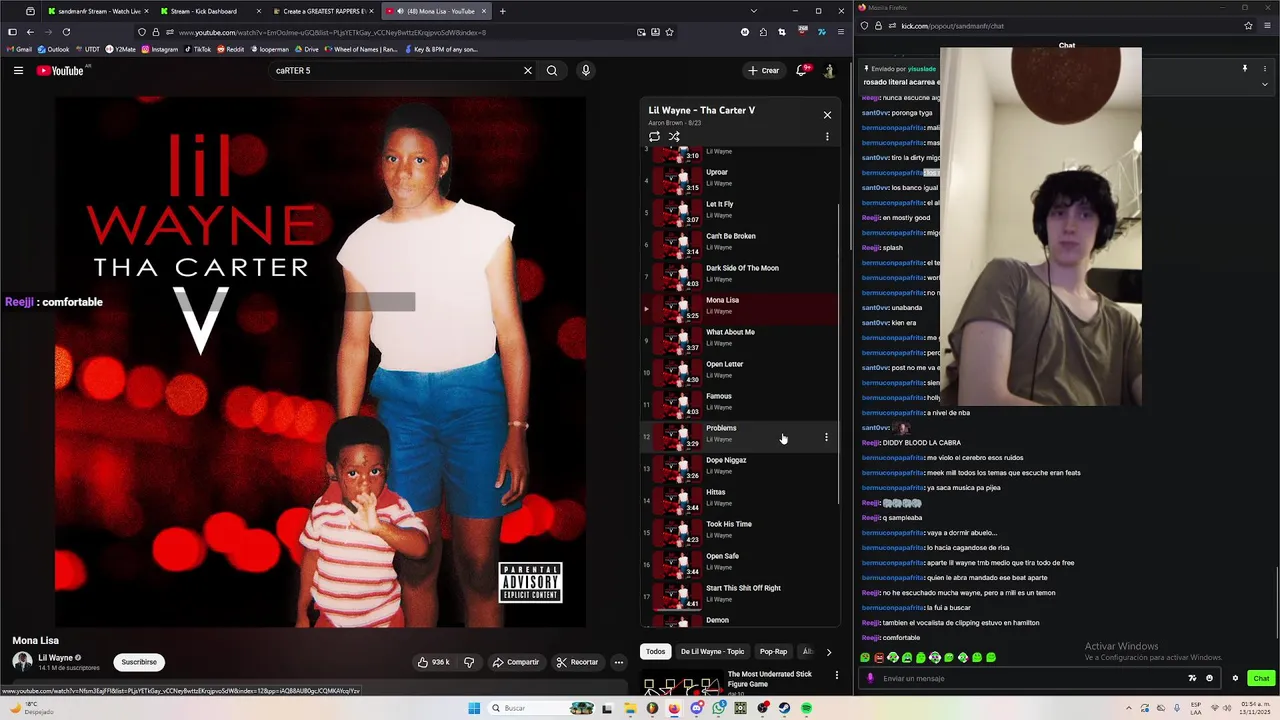Open the Lil Wayne channel avatar
The width and height of the screenshot is (1280, 720).
tap(22, 662)
